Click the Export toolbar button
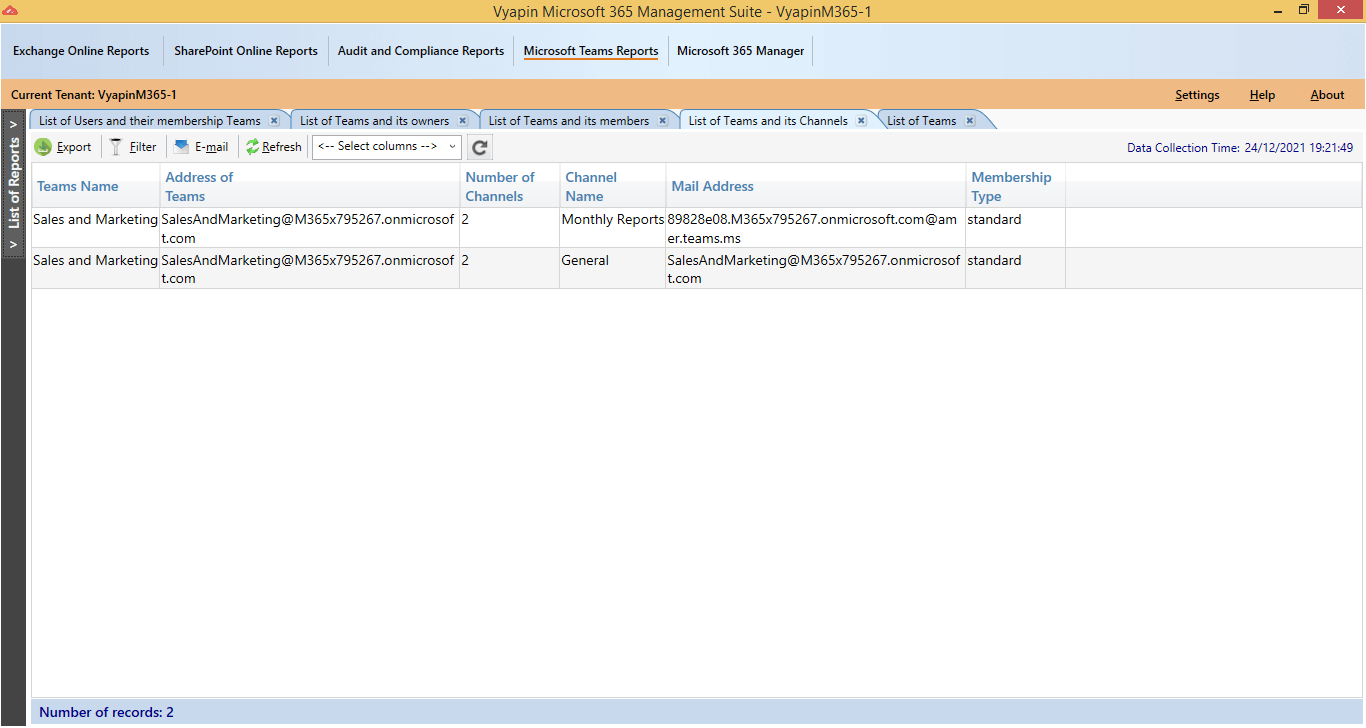 point(63,147)
